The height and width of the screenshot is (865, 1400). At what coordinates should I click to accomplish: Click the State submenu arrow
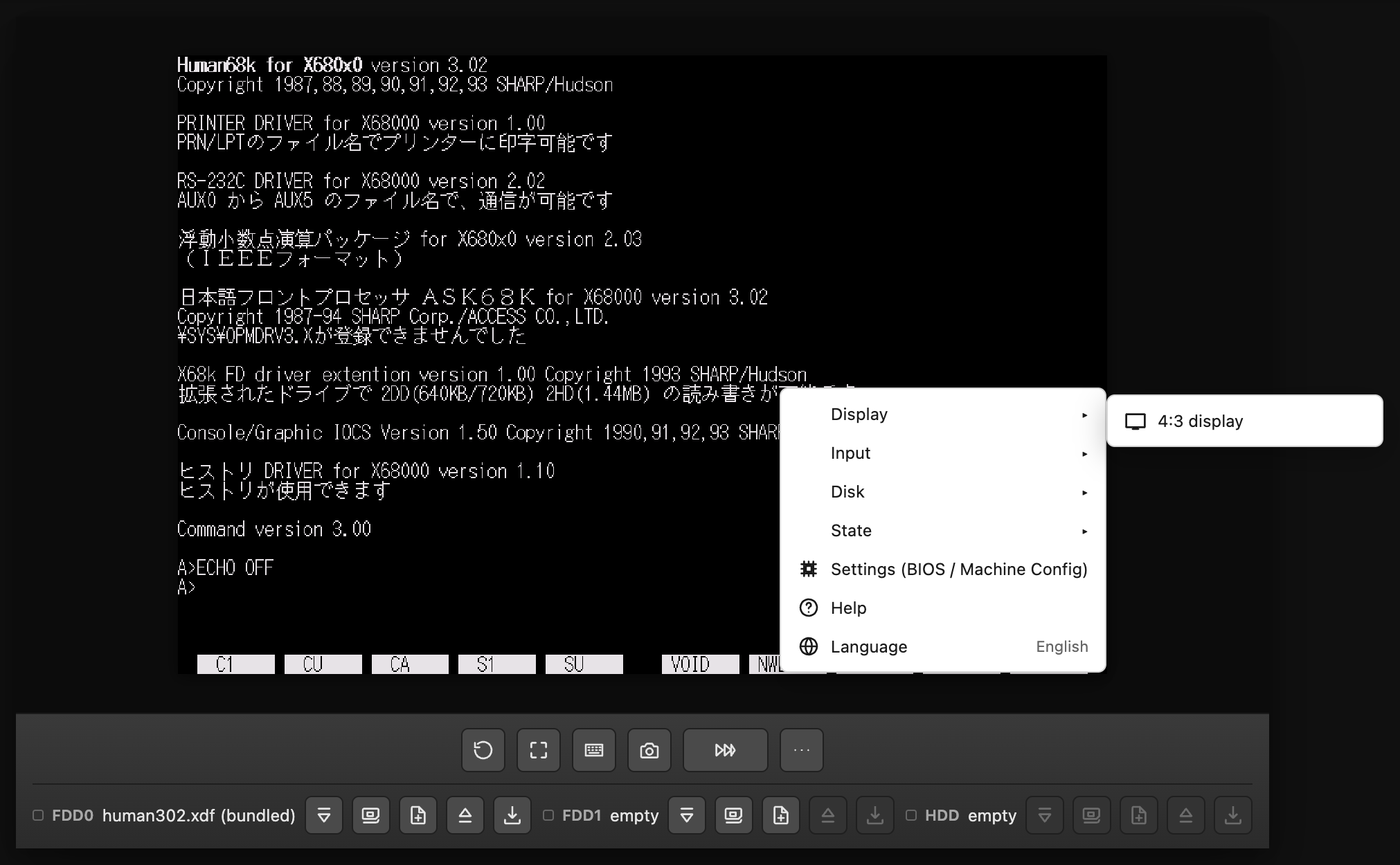pos(1084,531)
